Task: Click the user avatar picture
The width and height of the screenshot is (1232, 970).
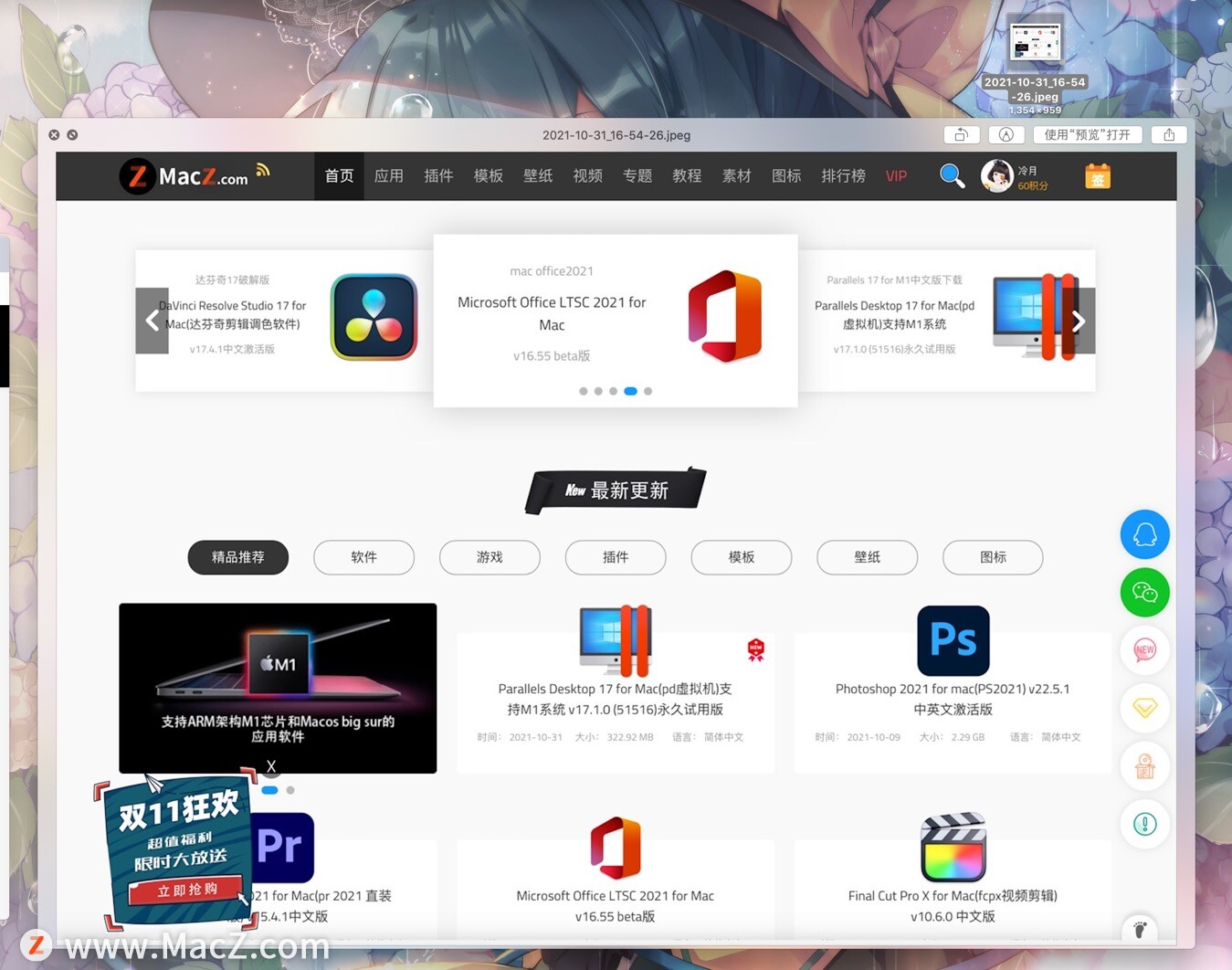Action: click(996, 175)
